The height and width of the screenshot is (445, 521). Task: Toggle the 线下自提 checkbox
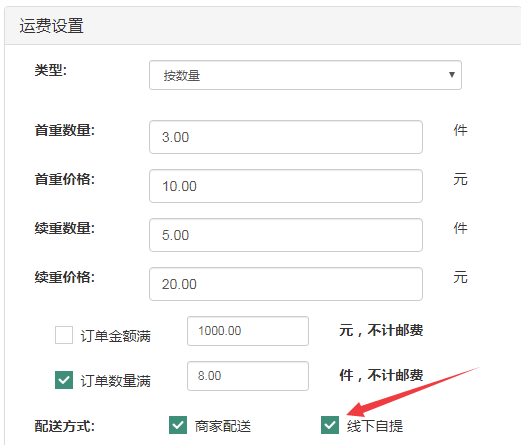330,425
